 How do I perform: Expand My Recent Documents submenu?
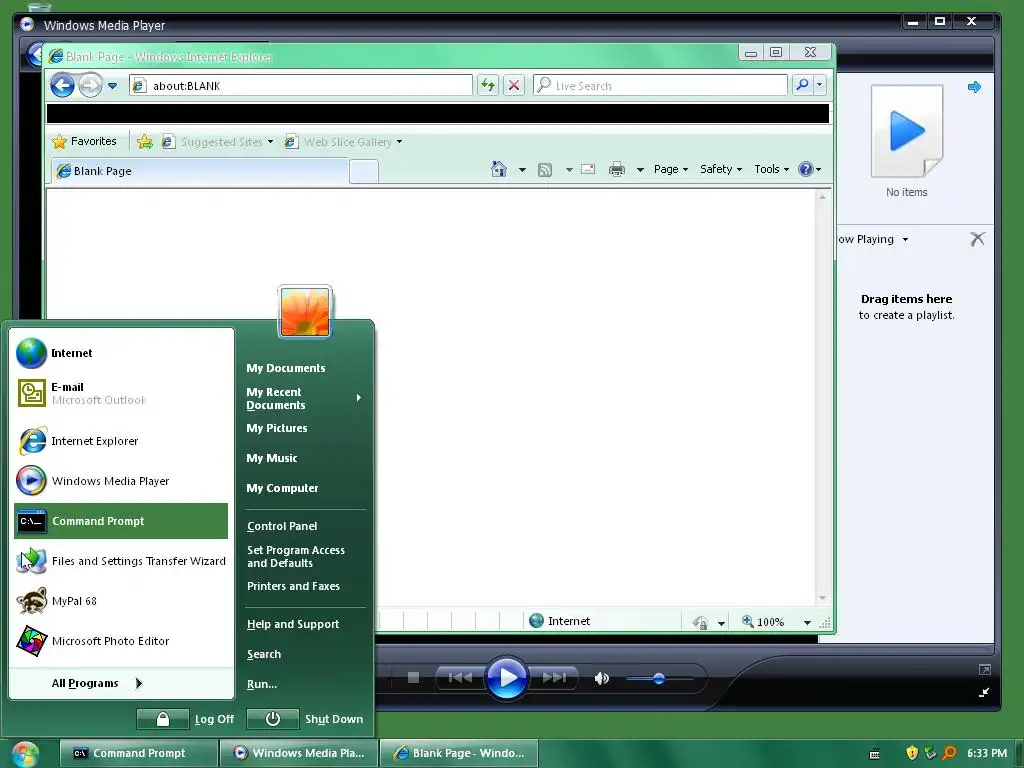tap(304, 398)
